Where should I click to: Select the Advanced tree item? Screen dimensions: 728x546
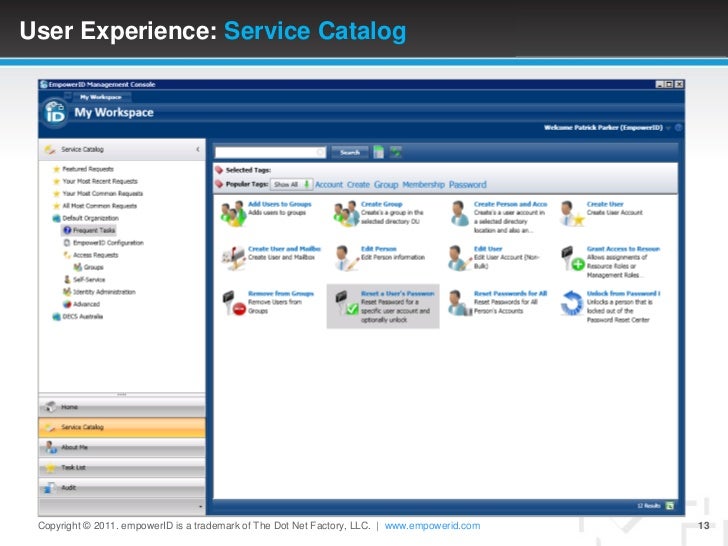pyautogui.click(x=86, y=304)
